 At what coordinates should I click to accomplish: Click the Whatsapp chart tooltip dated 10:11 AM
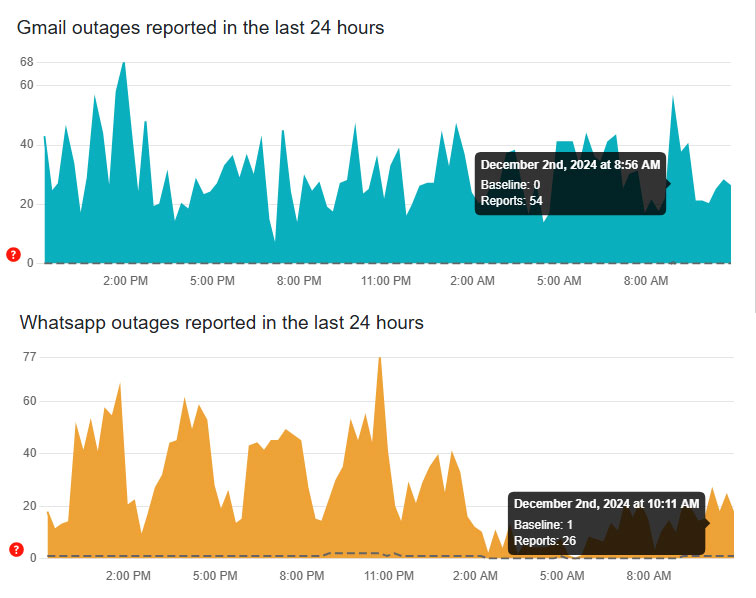coord(607,523)
